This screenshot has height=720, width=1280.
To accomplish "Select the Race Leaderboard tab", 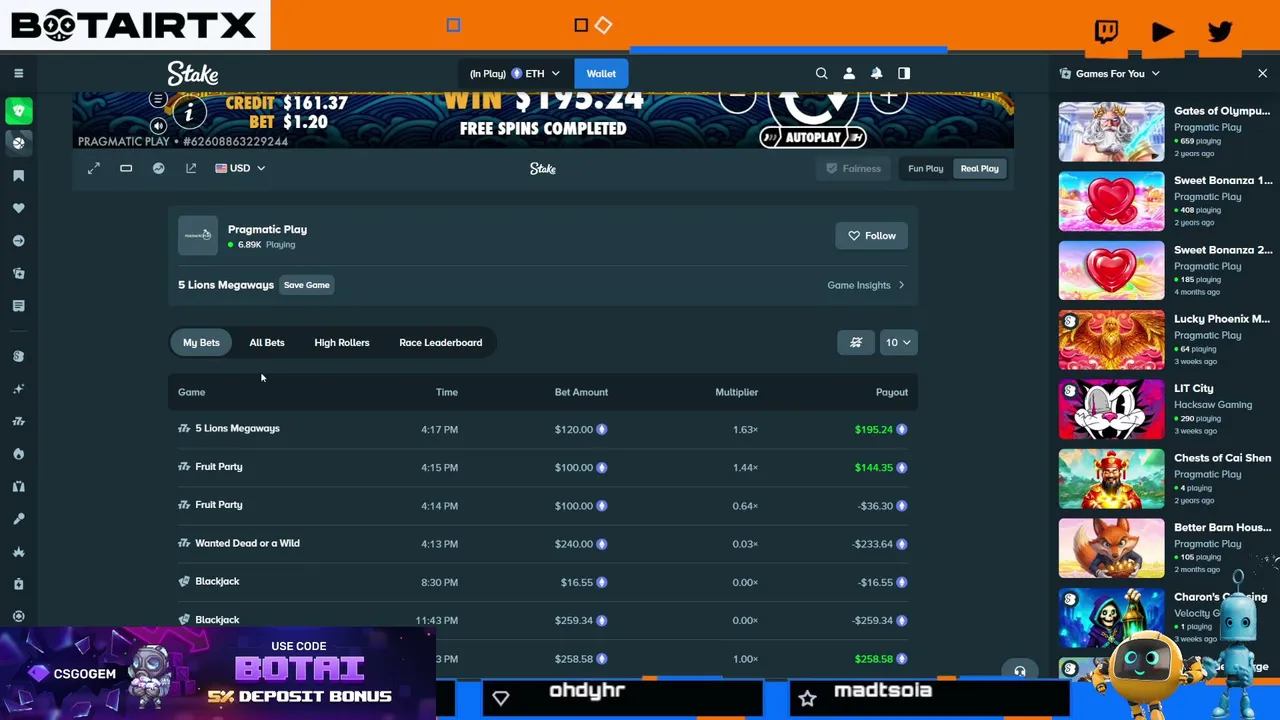I will (441, 342).
